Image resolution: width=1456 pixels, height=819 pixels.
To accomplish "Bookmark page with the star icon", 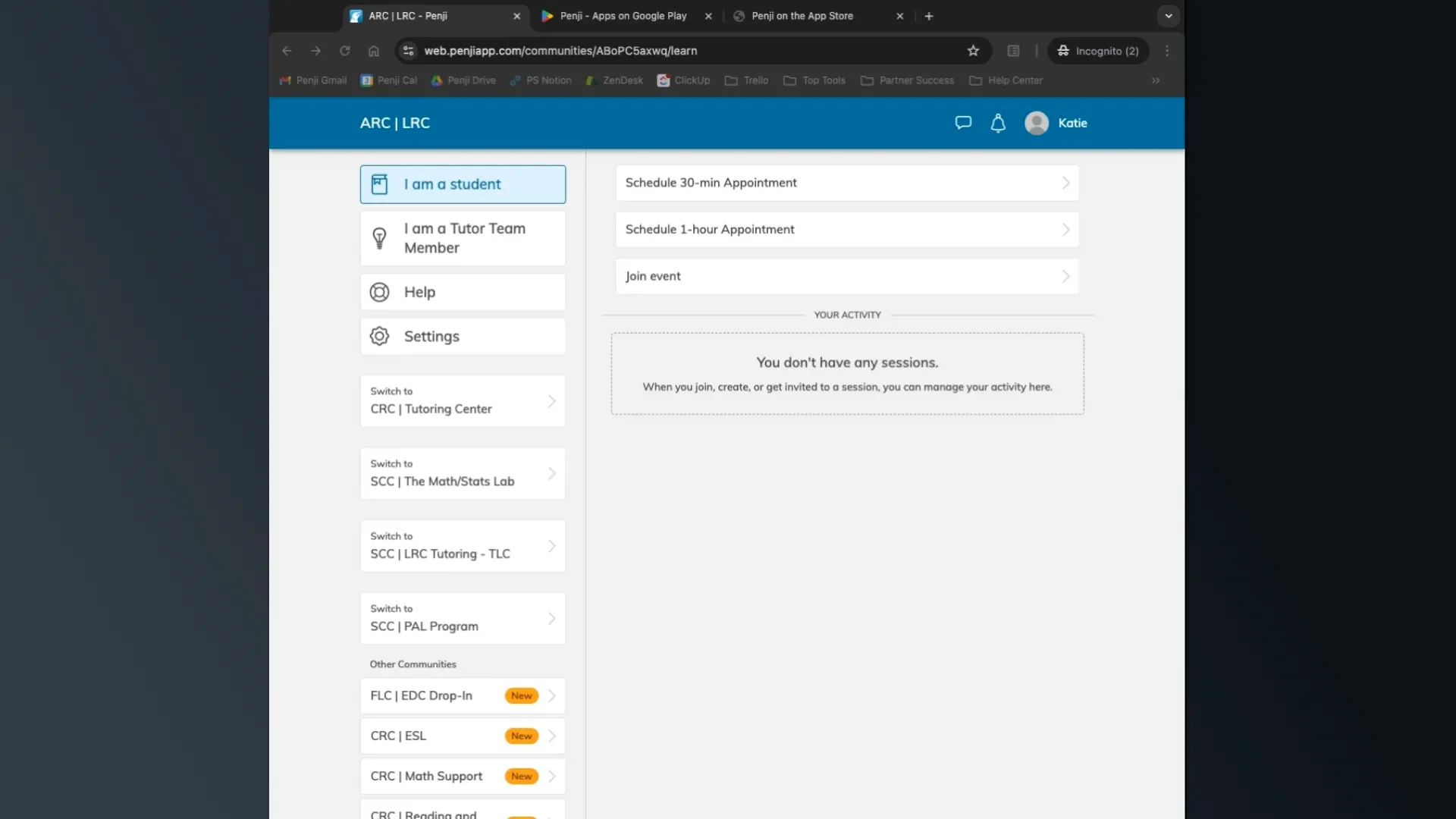I will [973, 51].
